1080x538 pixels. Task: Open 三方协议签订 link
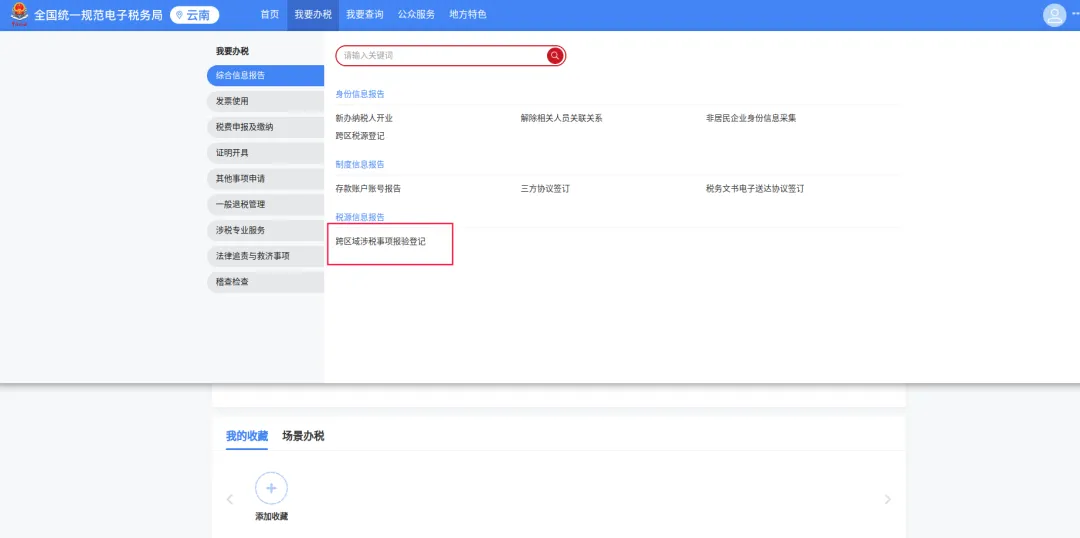[545, 189]
